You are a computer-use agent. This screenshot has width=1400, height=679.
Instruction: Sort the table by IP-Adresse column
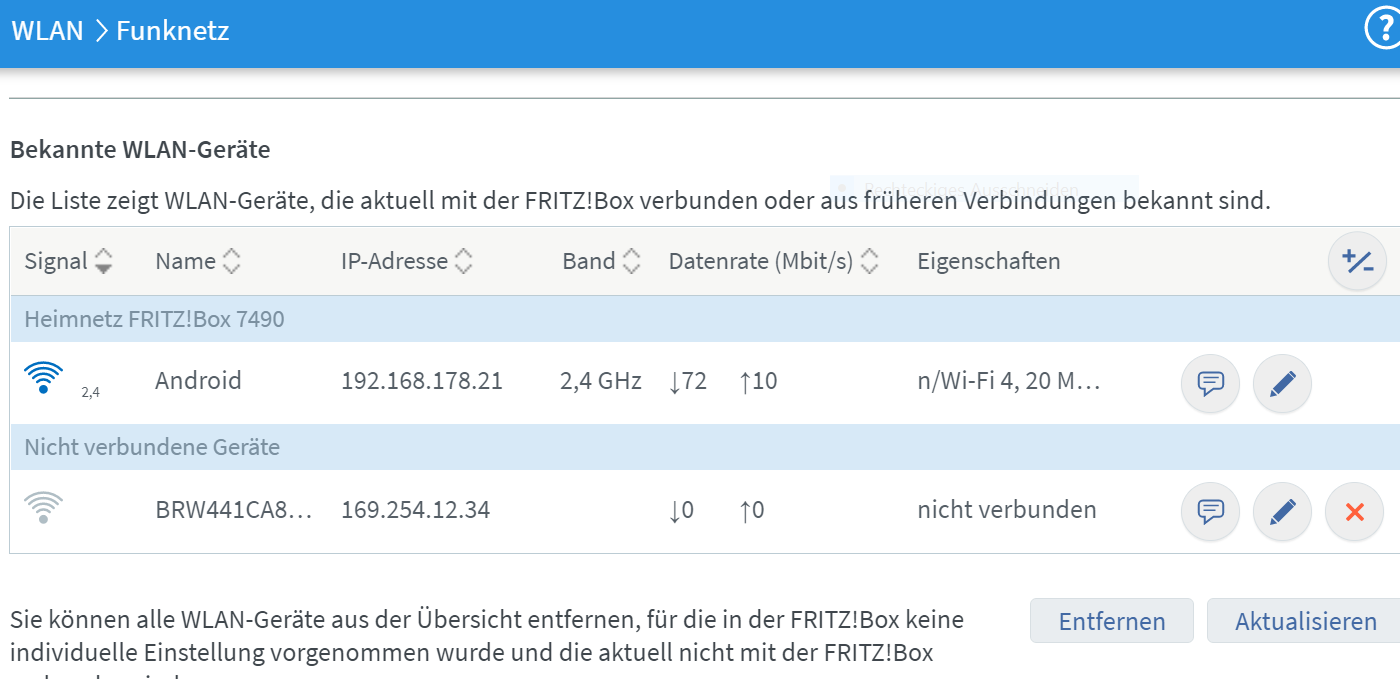(407, 262)
